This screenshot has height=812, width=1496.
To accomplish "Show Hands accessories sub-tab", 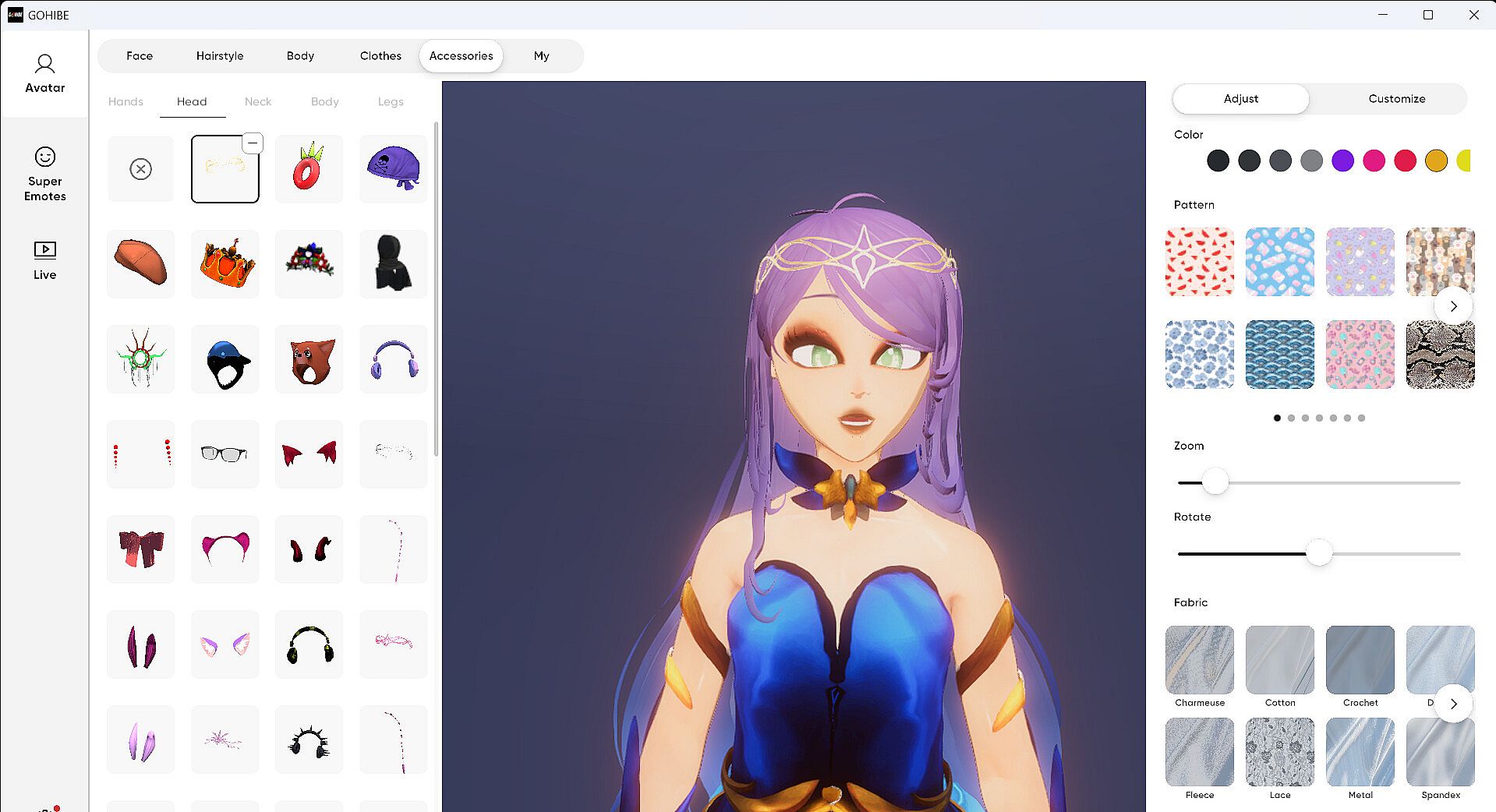I will pyautogui.click(x=126, y=101).
